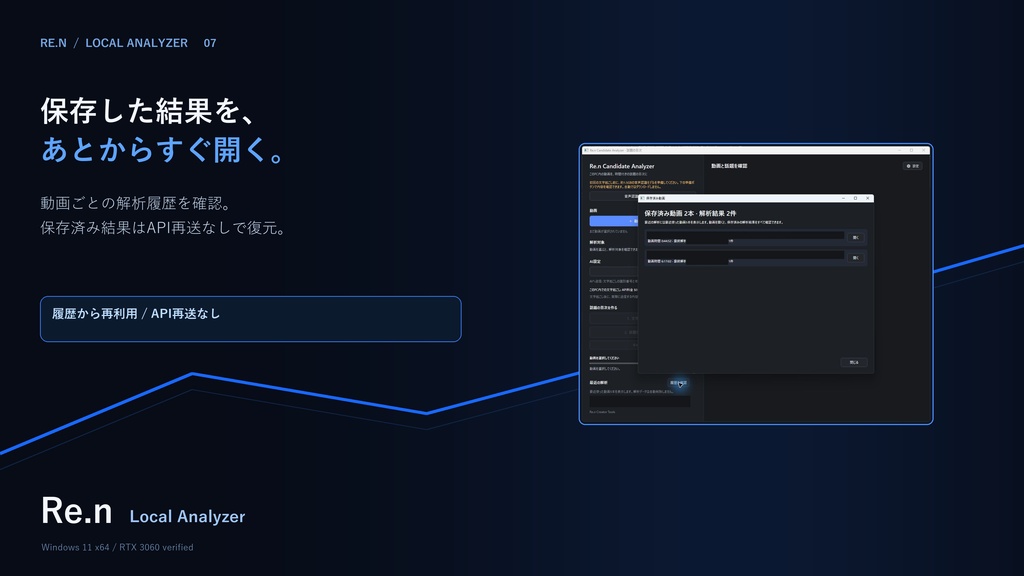Click the 保存済み動画 2本 · 解析結果 2件 heading

pos(690,214)
